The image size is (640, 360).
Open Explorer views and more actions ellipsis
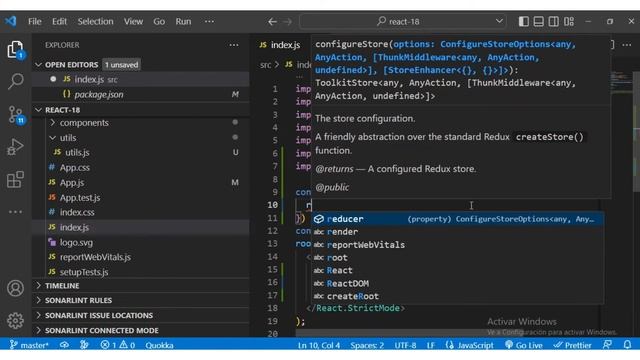tap(234, 45)
